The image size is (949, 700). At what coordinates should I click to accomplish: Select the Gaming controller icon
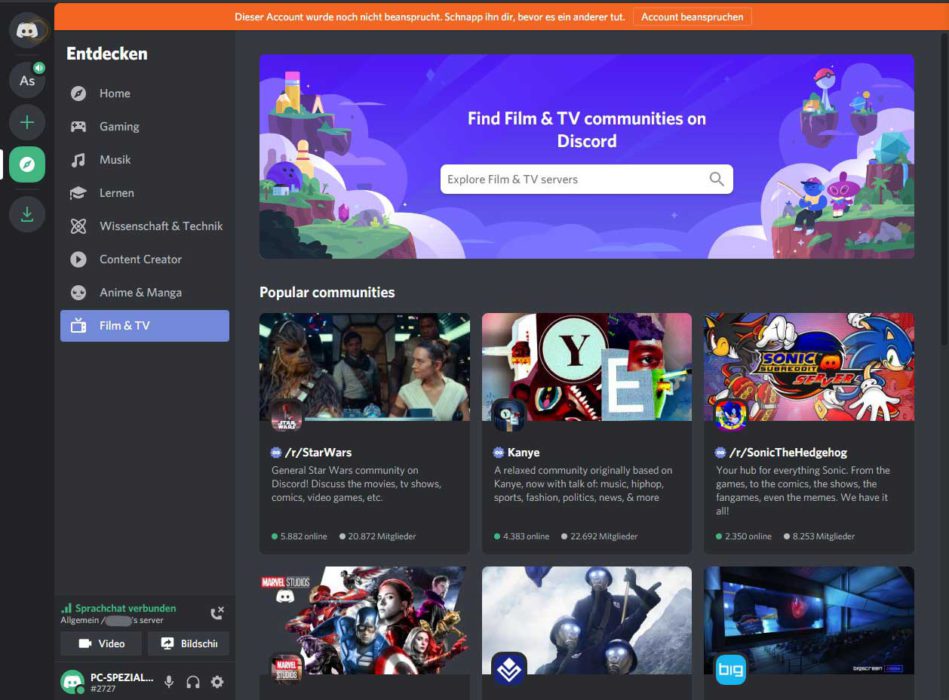point(80,126)
